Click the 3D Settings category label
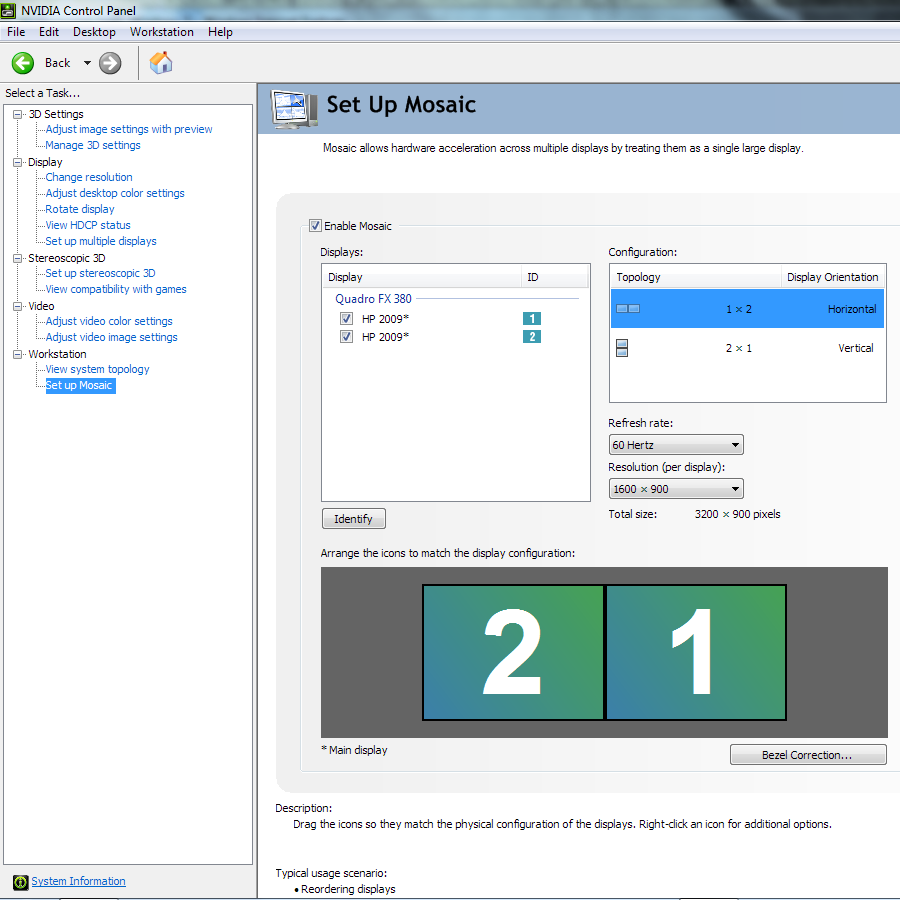 click(x=56, y=114)
